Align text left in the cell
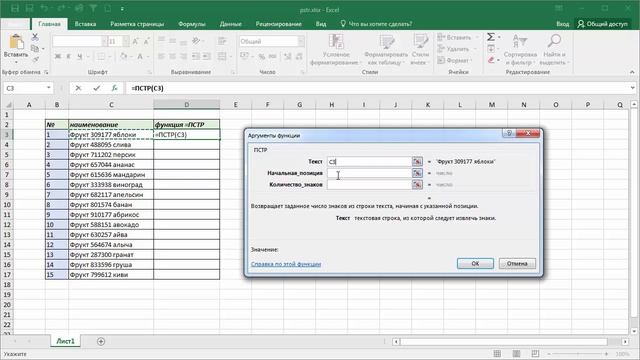Image resolution: width=640 pixels, height=360 pixels. pos(162,56)
